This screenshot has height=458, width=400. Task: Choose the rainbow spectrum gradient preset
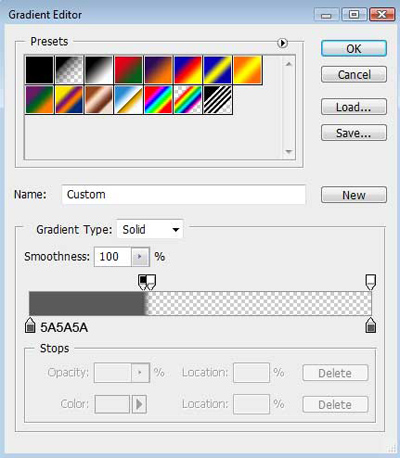coord(158,100)
